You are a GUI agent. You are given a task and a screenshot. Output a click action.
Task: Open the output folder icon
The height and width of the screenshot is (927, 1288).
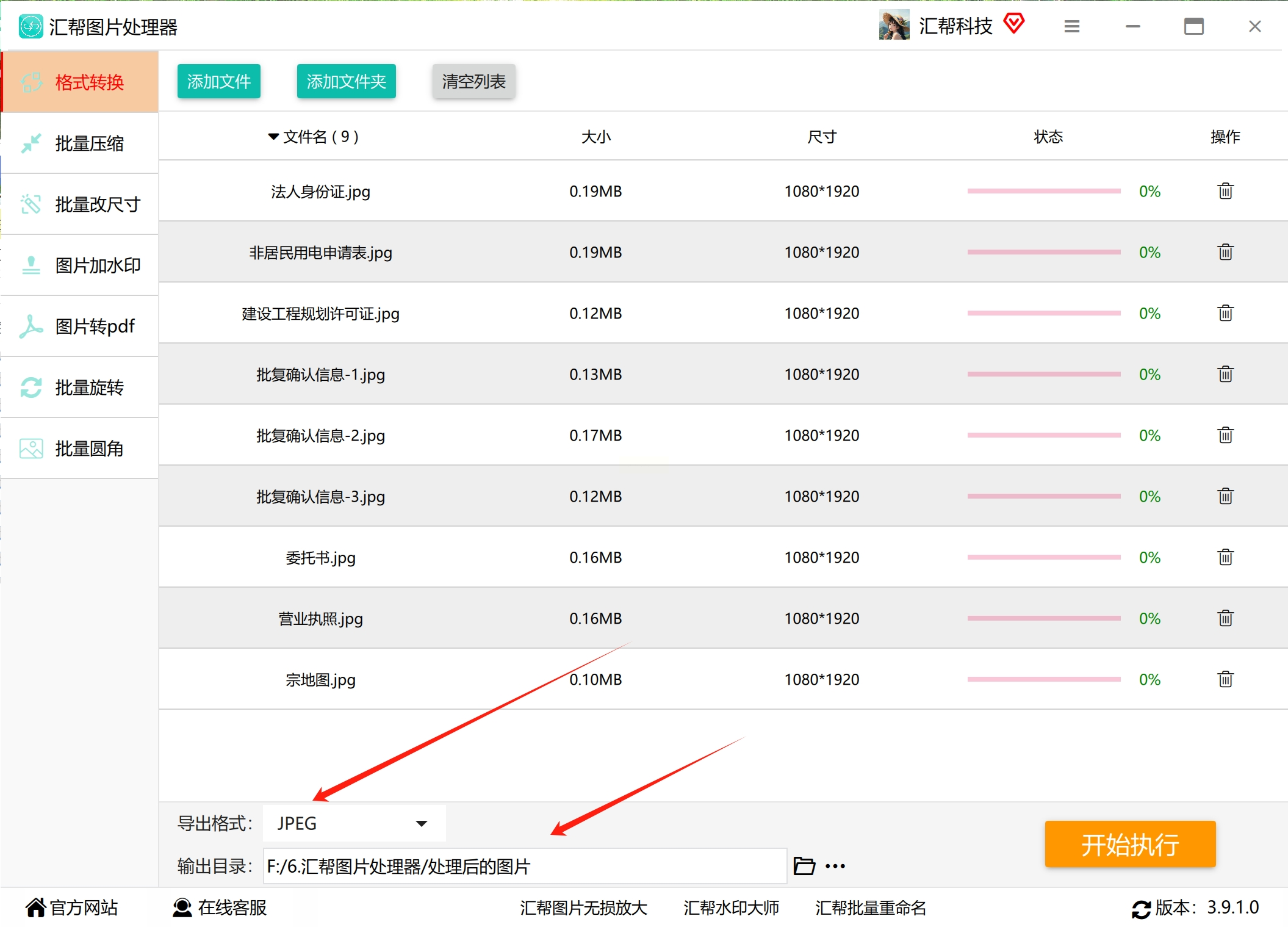804,866
